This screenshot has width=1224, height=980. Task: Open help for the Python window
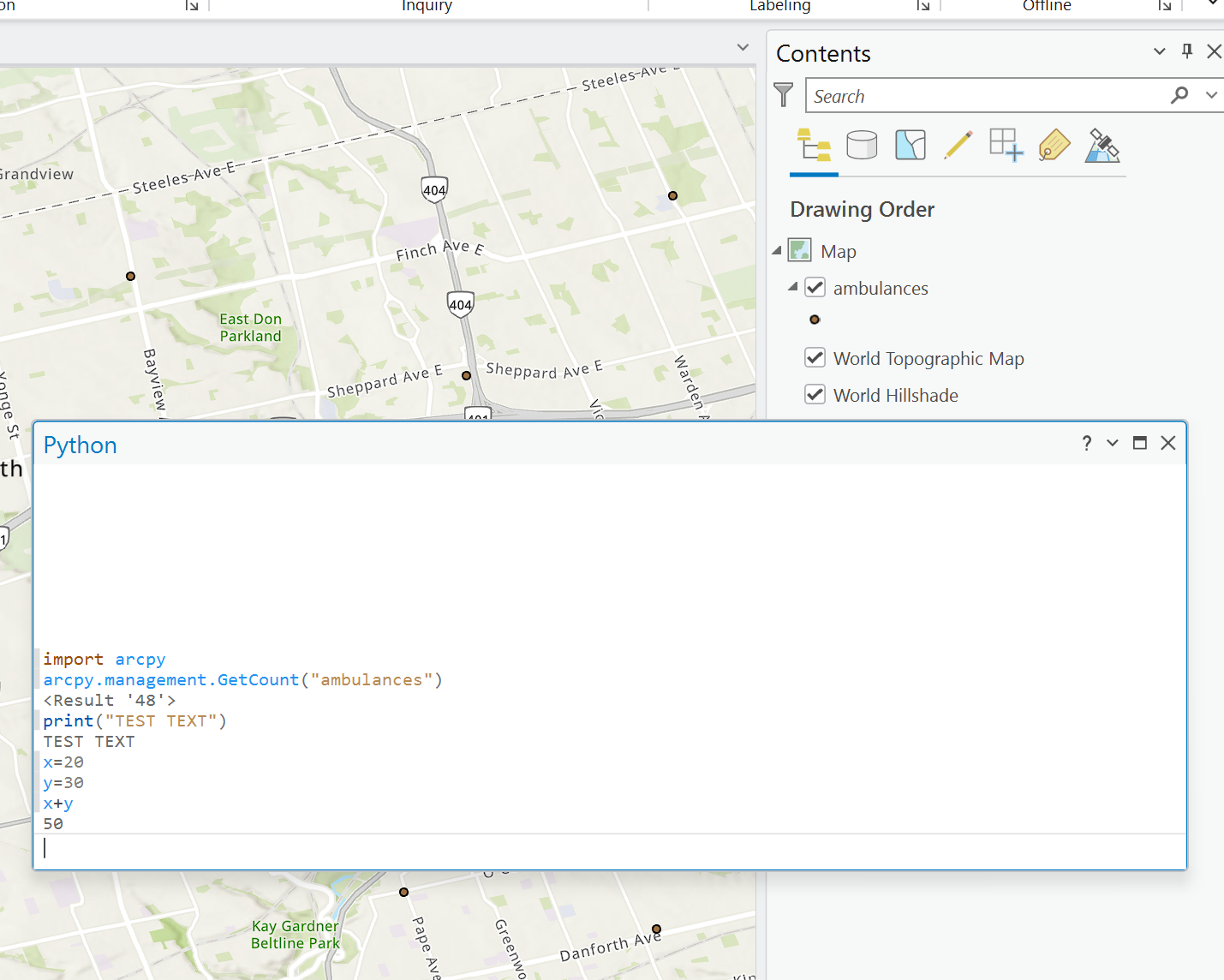click(x=1086, y=443)
